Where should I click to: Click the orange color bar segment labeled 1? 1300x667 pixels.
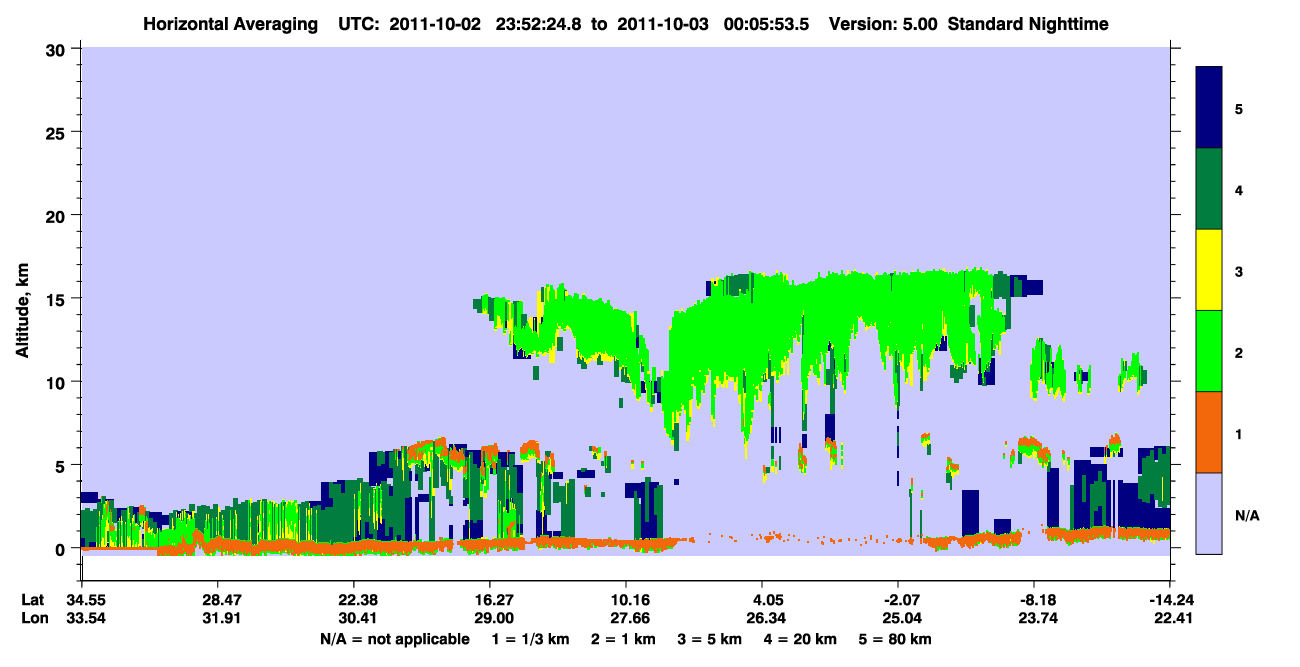[1209, 432]
